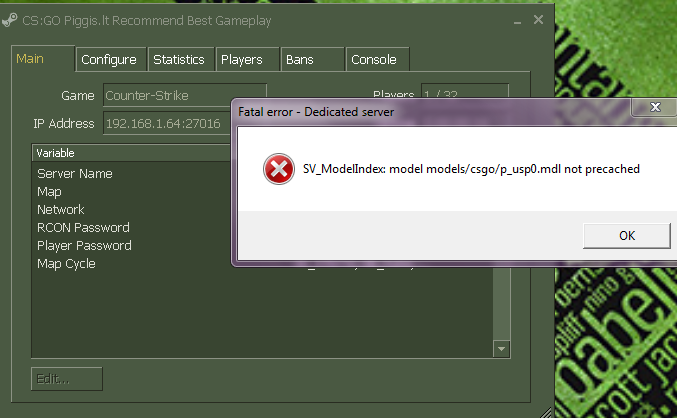Click the IP Address field

coord(168,123)
